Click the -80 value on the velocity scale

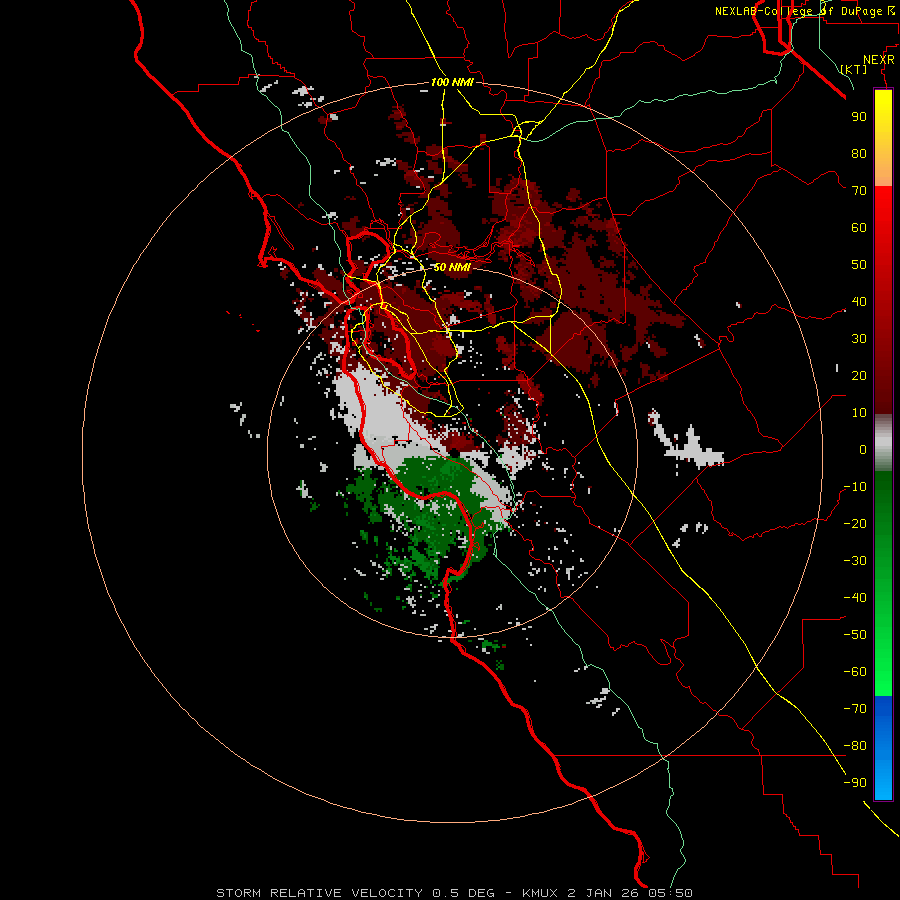[855, 746]
